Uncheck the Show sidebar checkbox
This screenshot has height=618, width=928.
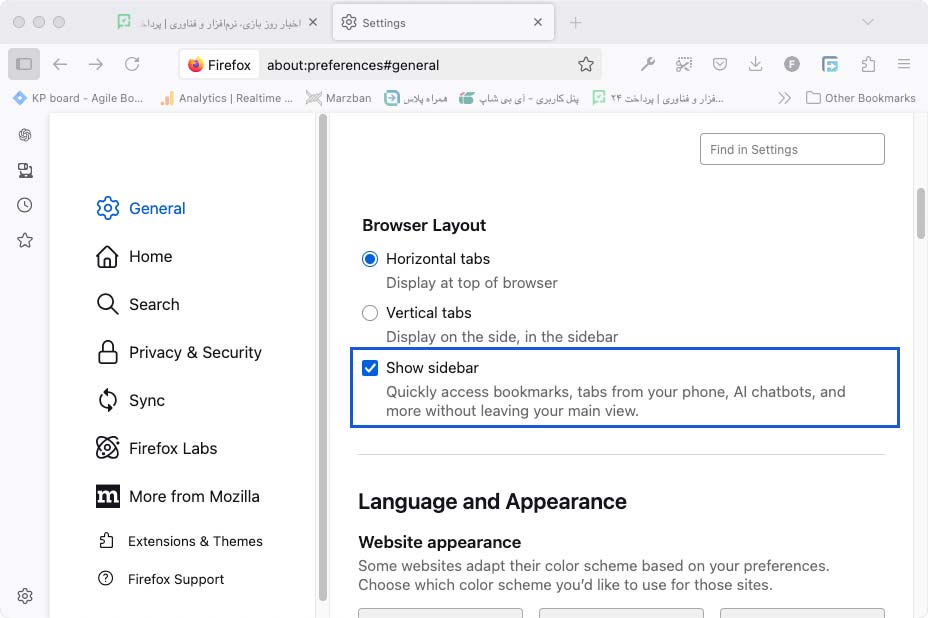(370, 368)
